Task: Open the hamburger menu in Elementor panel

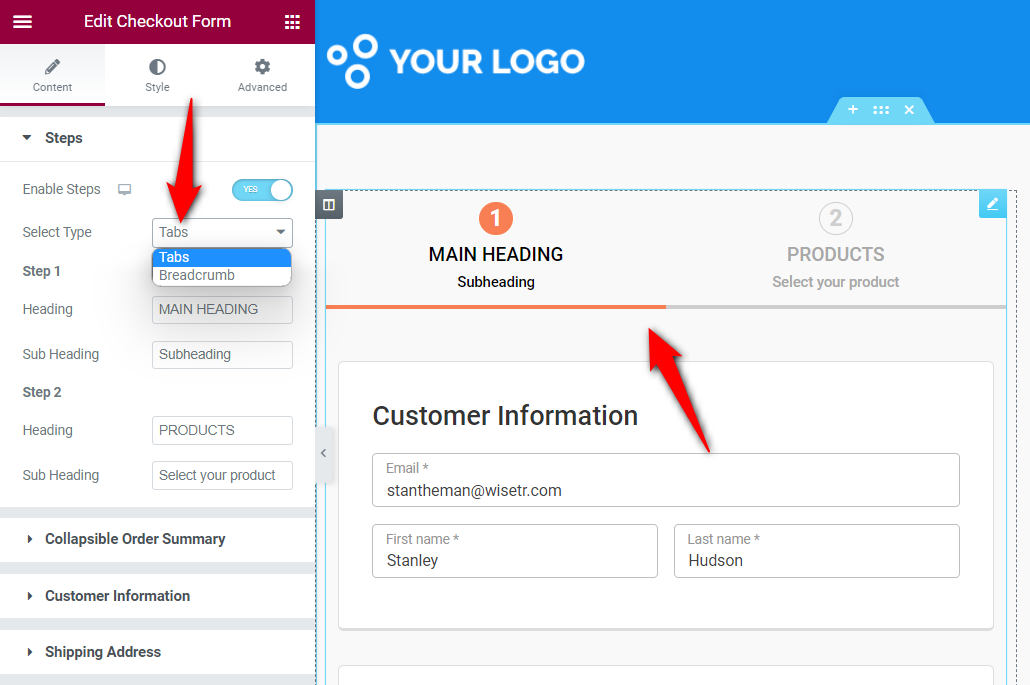Action: pos(22,22)
